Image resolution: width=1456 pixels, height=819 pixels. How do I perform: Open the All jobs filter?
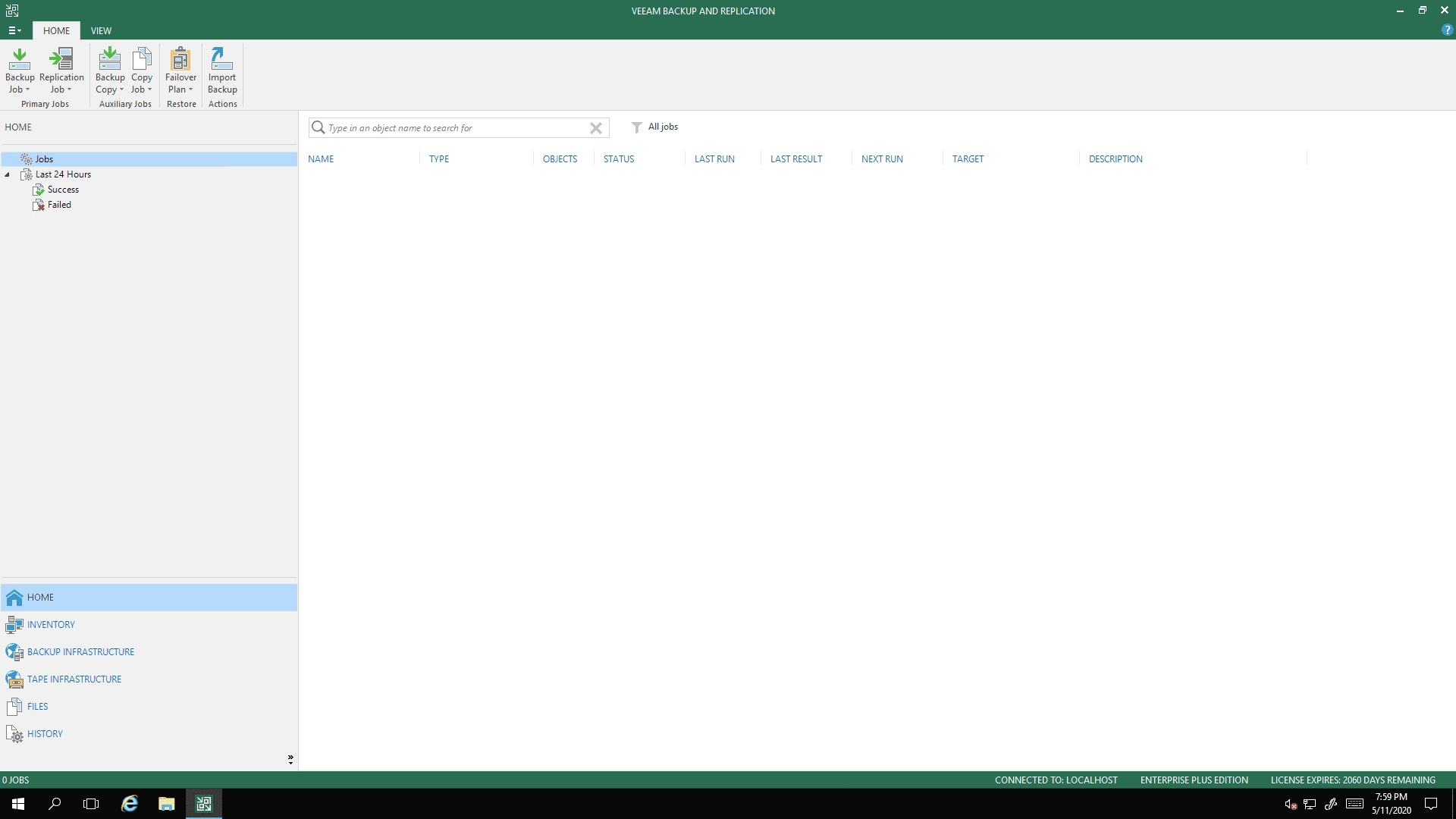point(654,127)
